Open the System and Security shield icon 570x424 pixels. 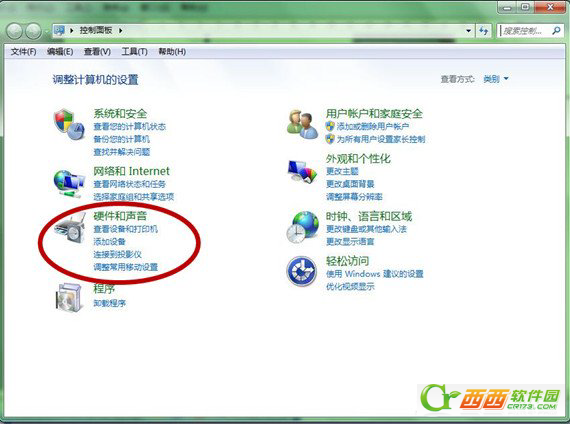click(x=69, y=124)
